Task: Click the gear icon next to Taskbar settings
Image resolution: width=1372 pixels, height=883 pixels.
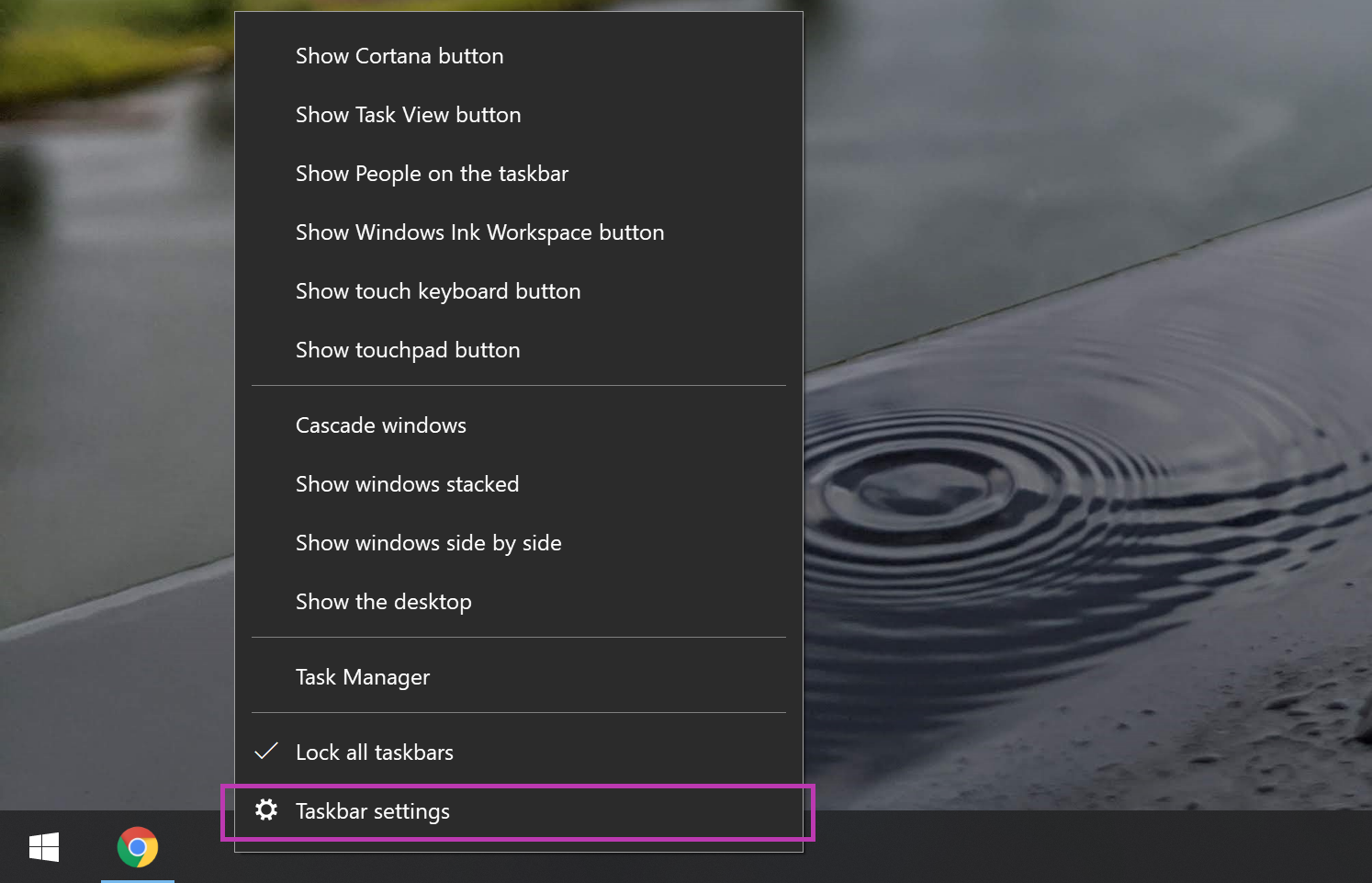Action: [x=266, y=810]
